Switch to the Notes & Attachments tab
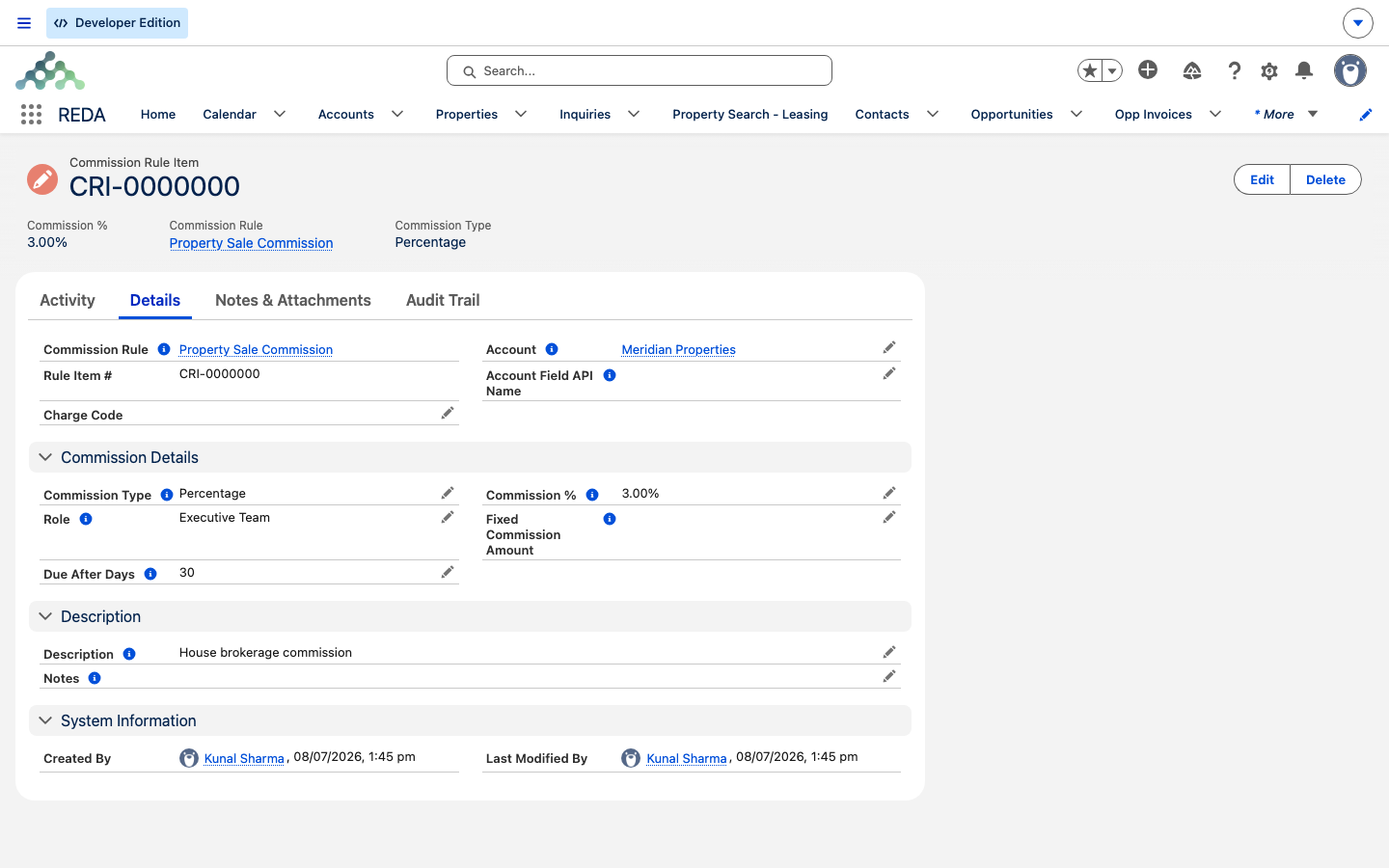This screenshot has height=868, width=1389. coord(293,300)
